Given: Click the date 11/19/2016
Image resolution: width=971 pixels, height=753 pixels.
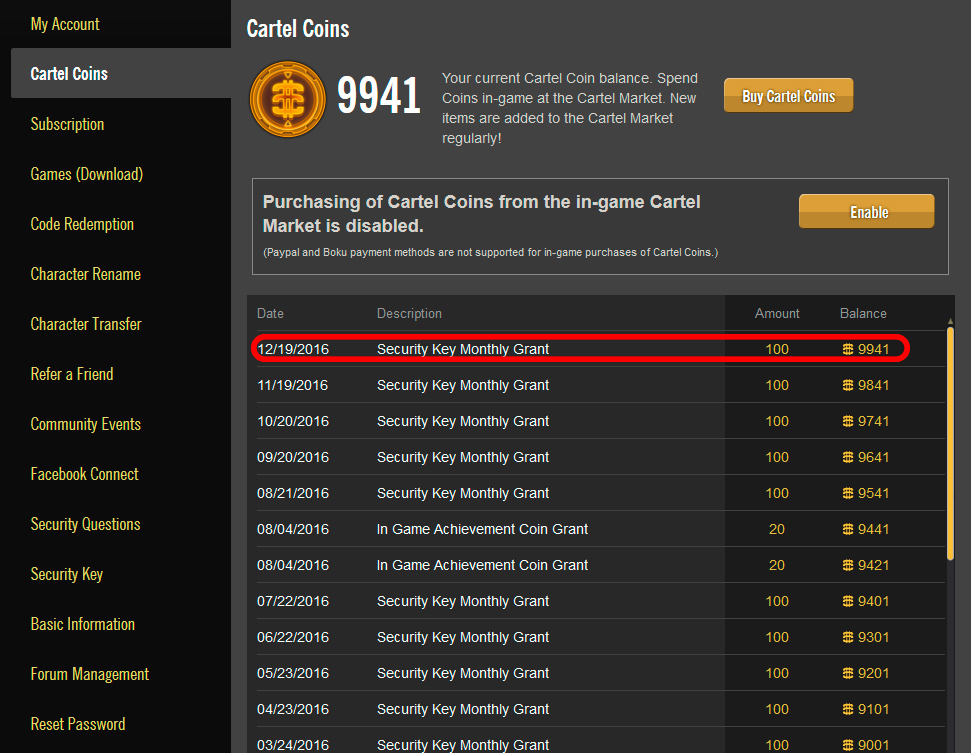Looking at the screenshot, I should click(x=293, y=385).
